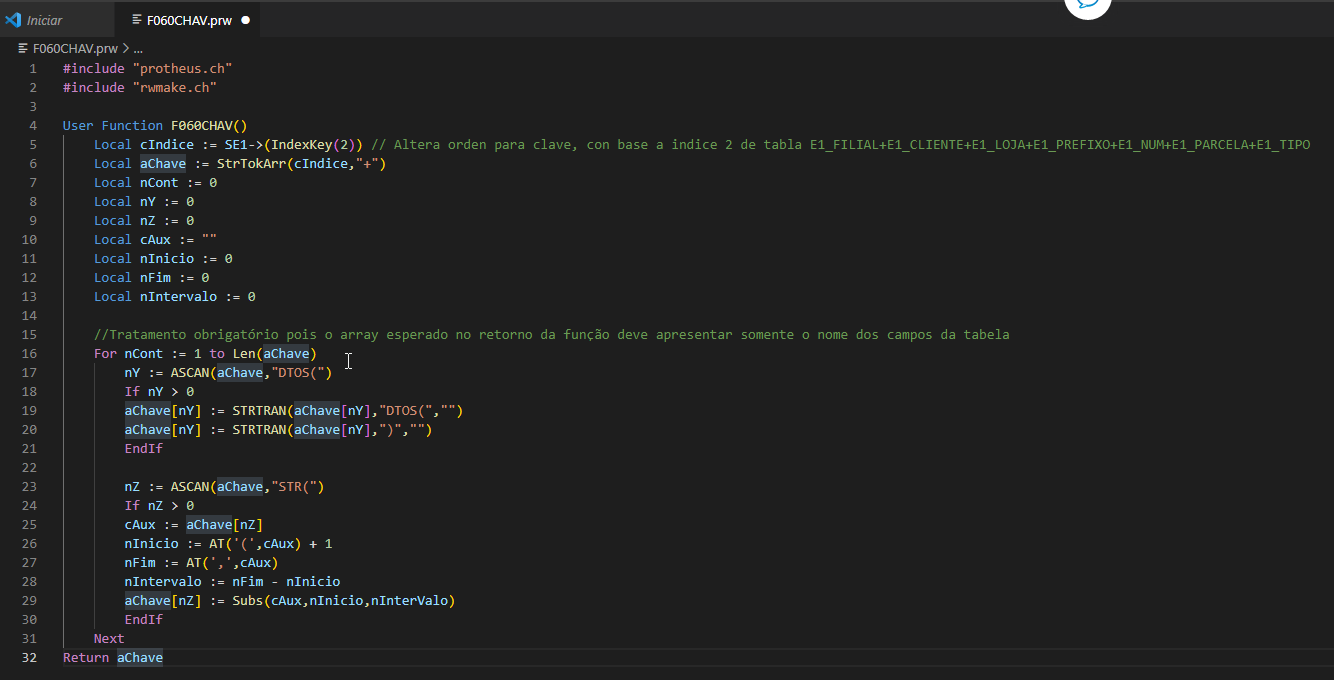1334x680 pixels.
Task: Click "If nZ > 0" on line 24
Action: pyautogui.click(x=159, y=505)
